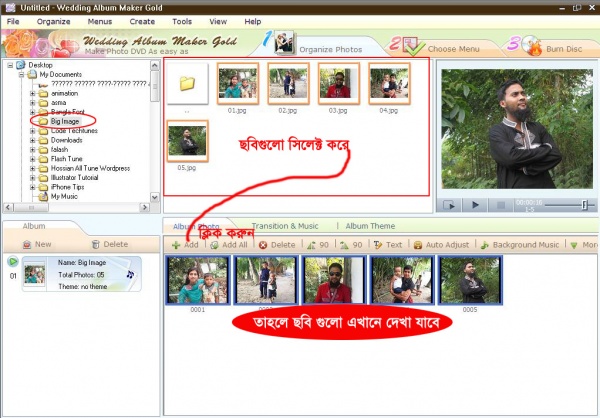Screen dimensions: 600x418
Task: Click the preview play-from-start button
Action: pos(449,205)
